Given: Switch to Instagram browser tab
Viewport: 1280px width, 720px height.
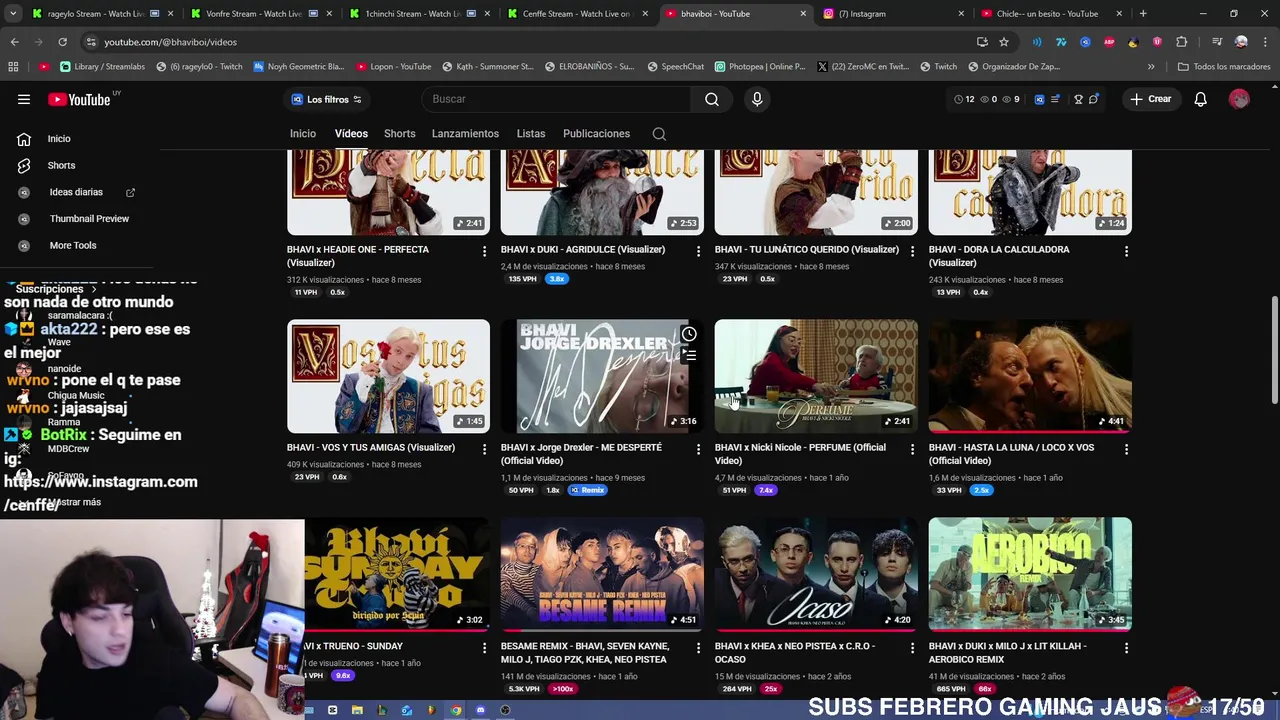Looking at the screenshot, I should pyautogui.click(x=895, y=14).
